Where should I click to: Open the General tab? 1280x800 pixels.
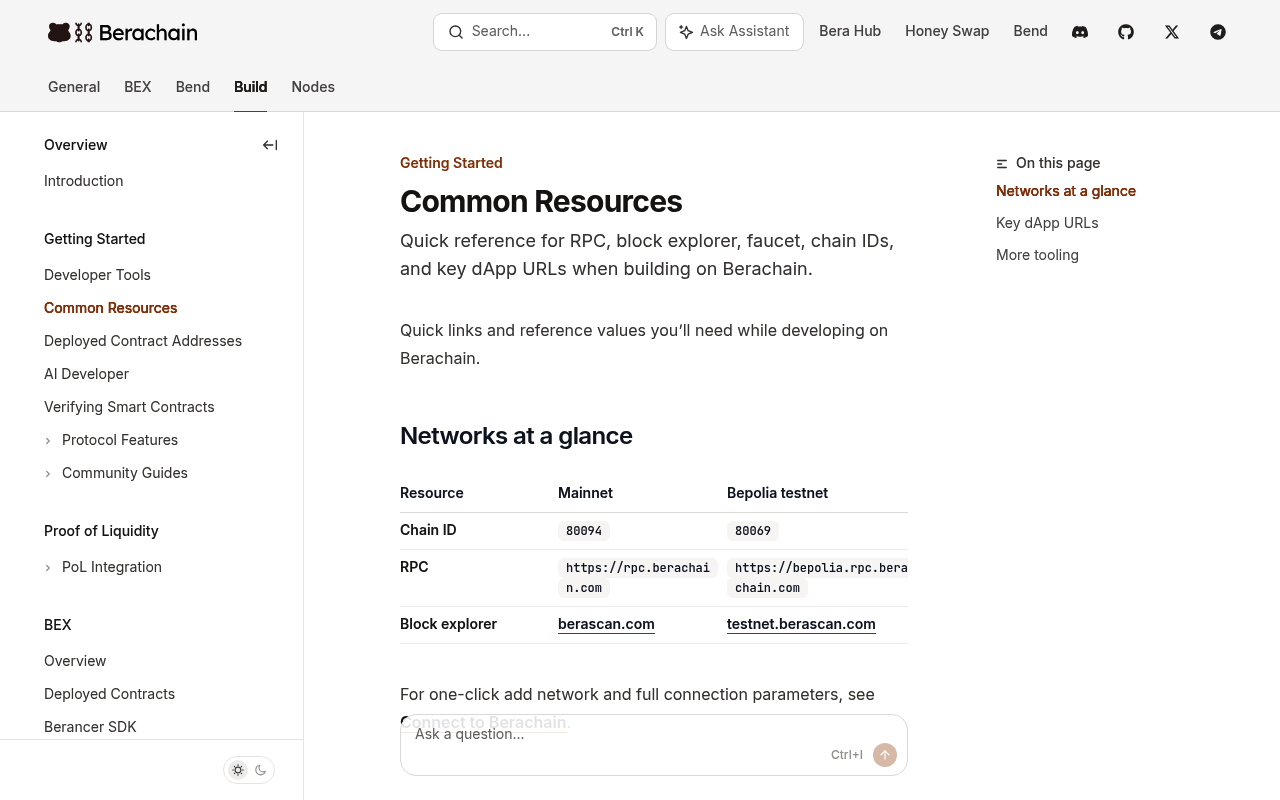[74, 87]
